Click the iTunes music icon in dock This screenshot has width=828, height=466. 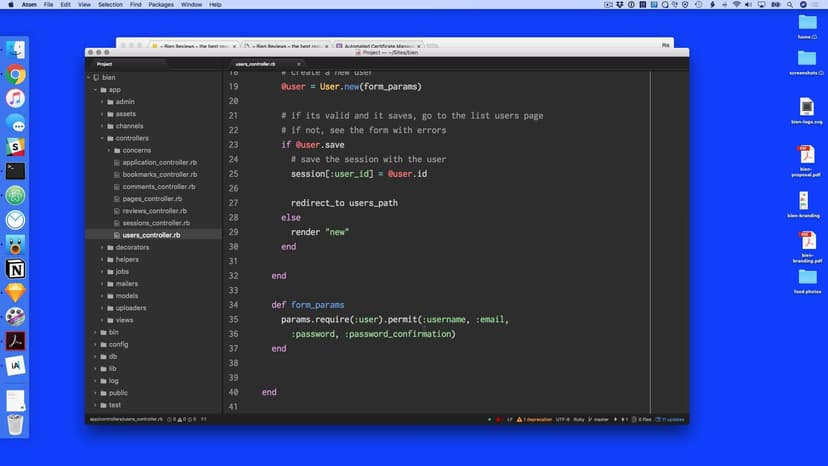(x=15, y=98)
